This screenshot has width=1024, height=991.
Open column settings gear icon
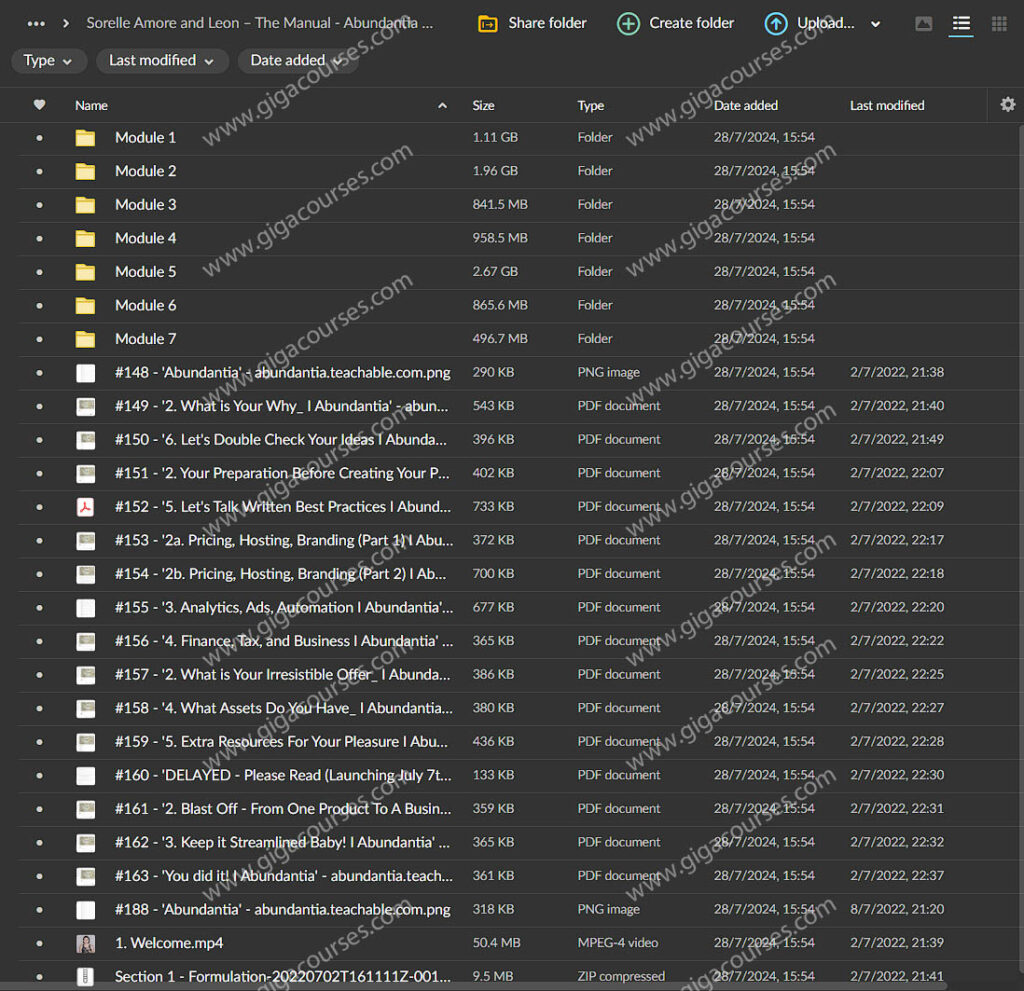[1007, 105]
